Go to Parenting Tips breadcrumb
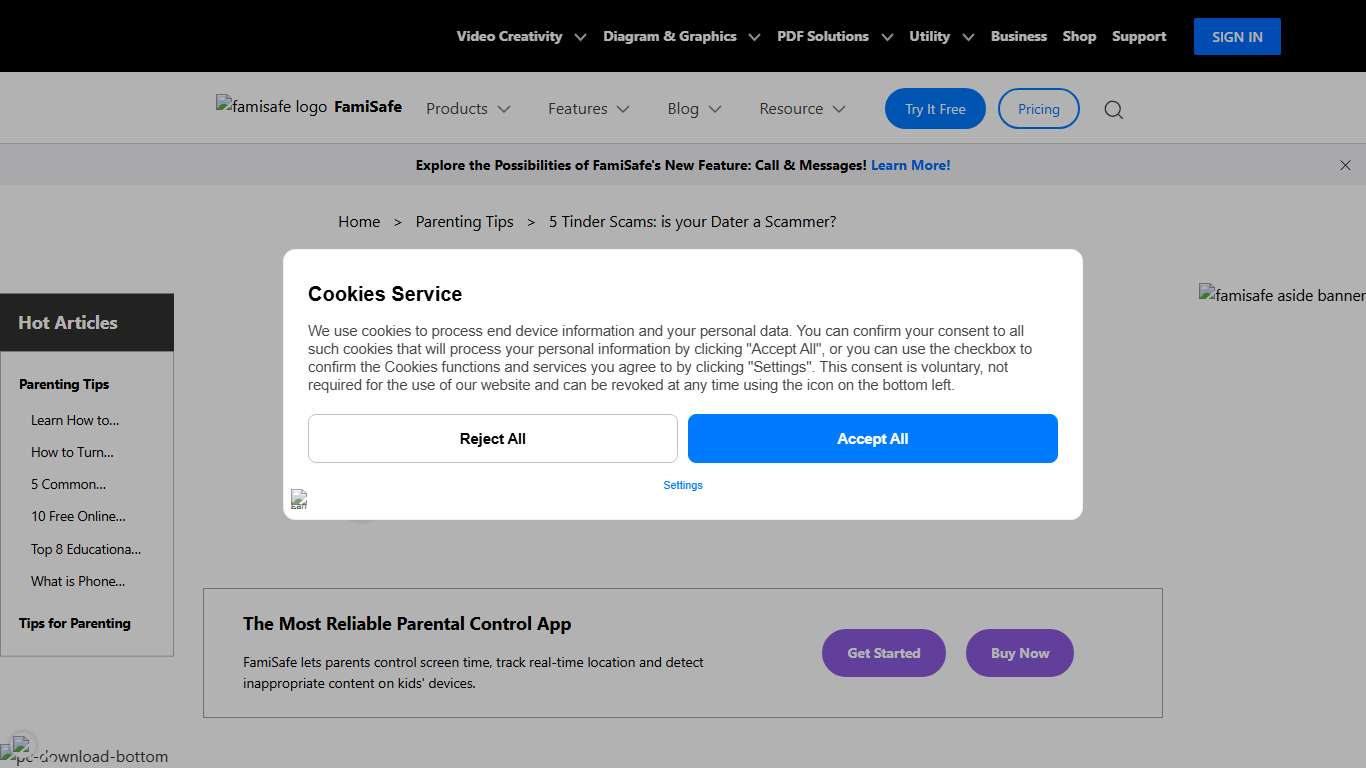 pos(464,222)
